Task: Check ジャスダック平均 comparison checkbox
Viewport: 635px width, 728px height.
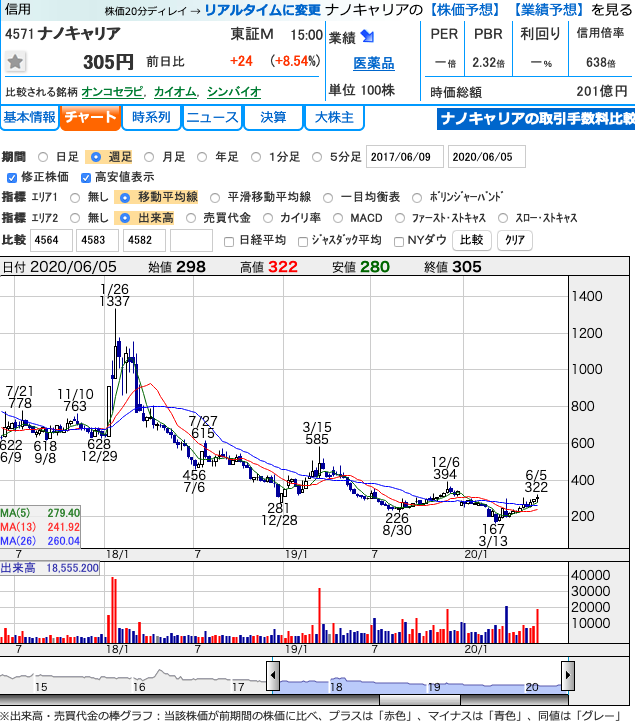Action: [x=303, y=242]
